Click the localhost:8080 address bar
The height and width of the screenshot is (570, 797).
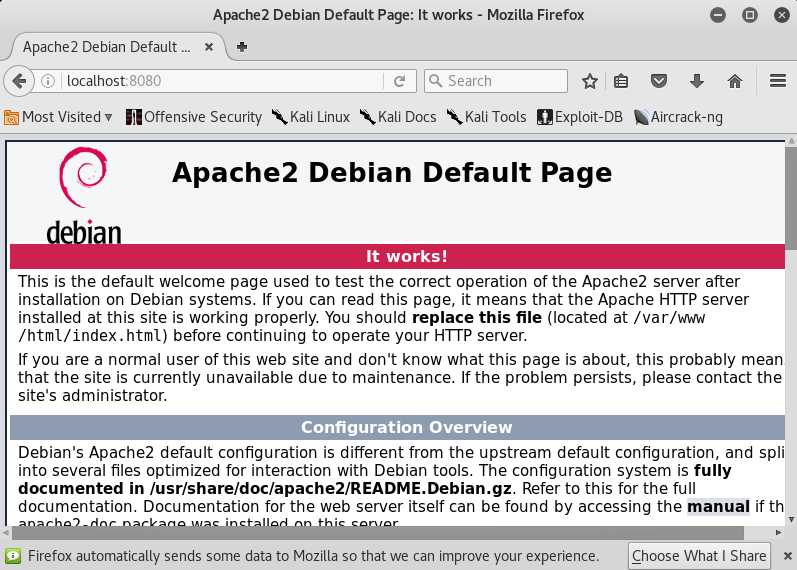tap(221, 81)
